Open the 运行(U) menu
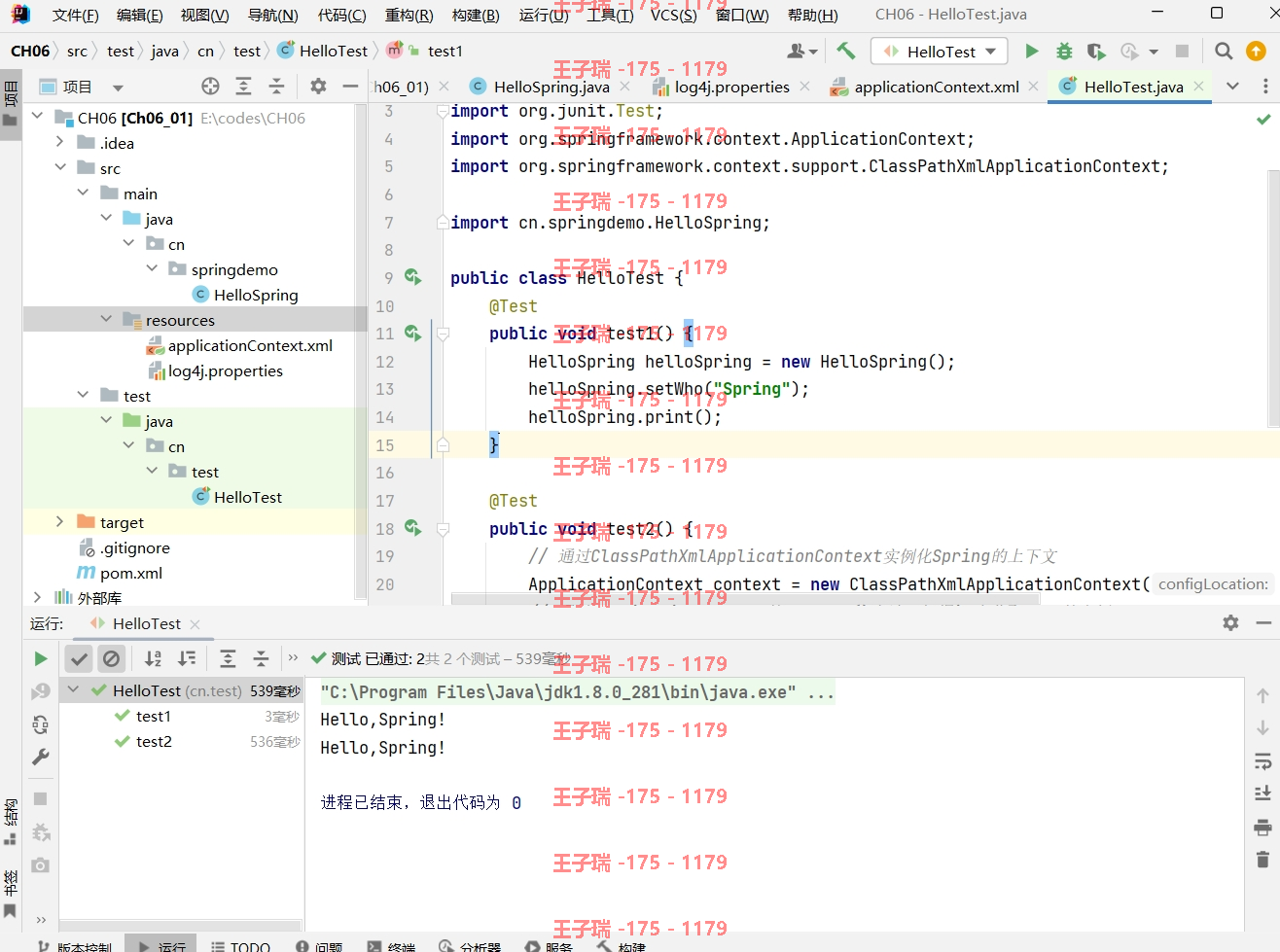 click(x=544, y=15)
